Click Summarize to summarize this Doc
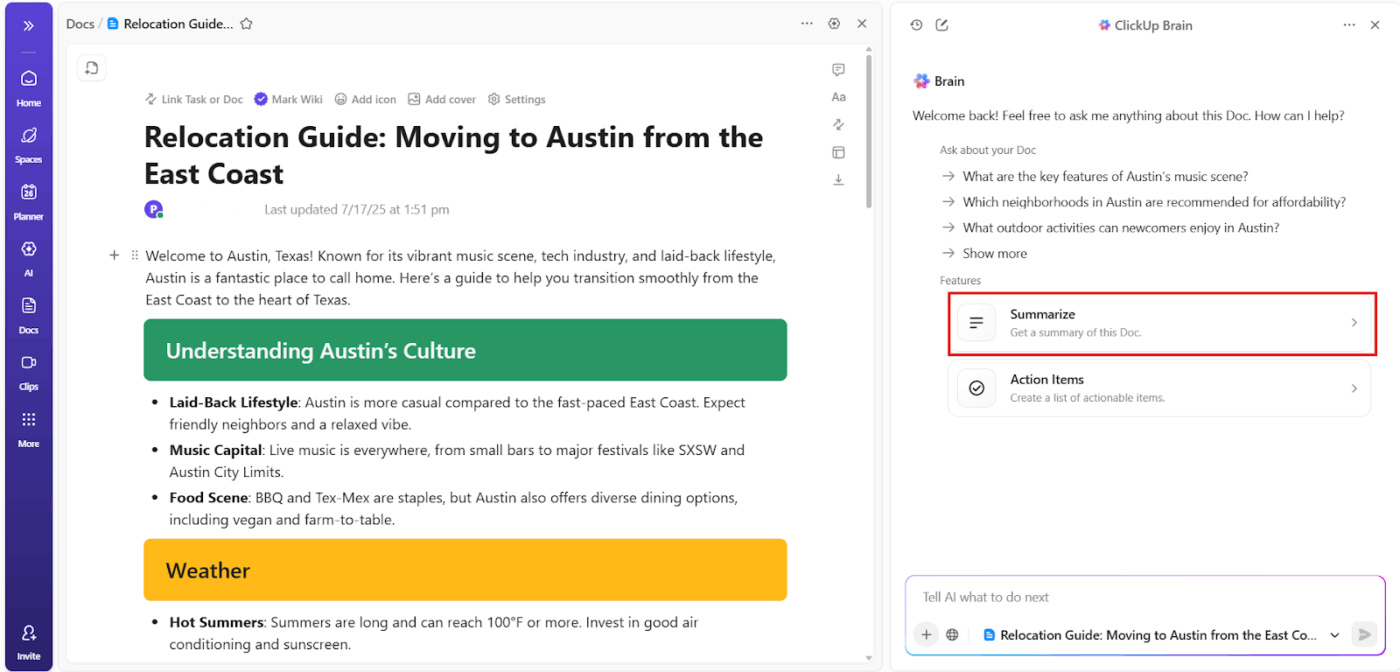 [x=1160, y=322]
